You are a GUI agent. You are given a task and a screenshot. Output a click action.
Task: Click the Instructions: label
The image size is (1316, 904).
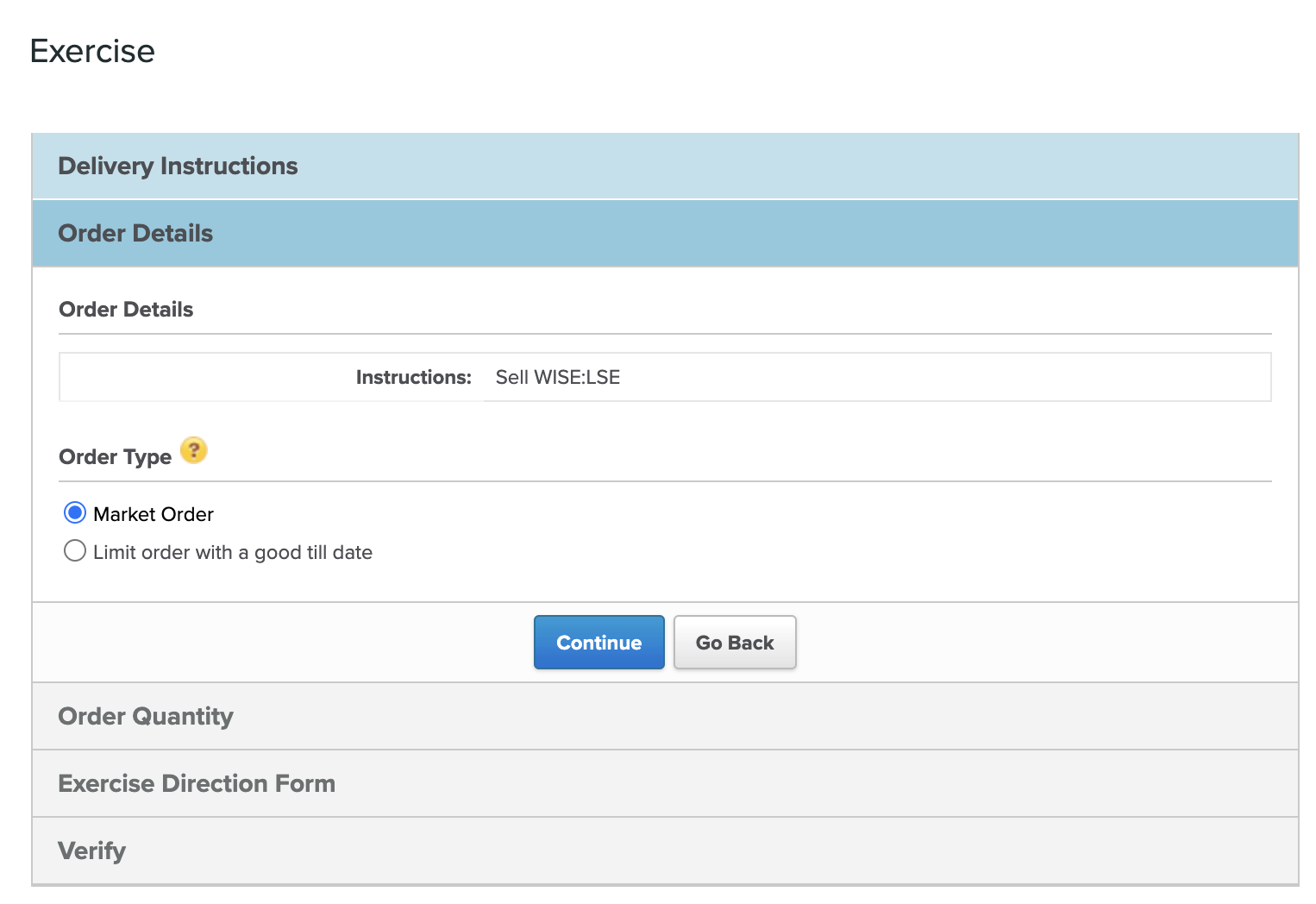[414, 377]
